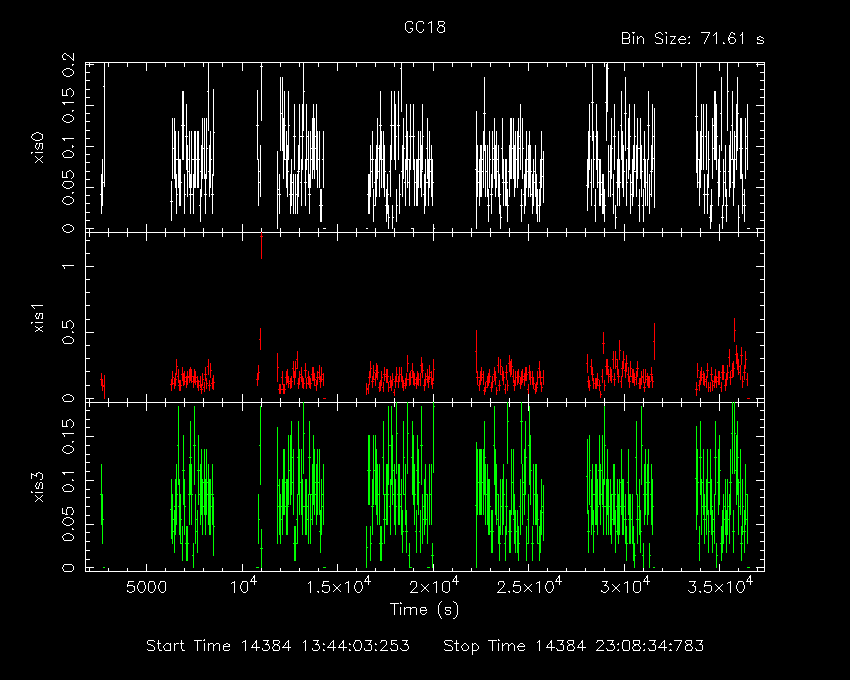Screen dimensions: 850x680
Task: Click the 1 tick label on xis1 axis
Action: [x=69, y=266]
